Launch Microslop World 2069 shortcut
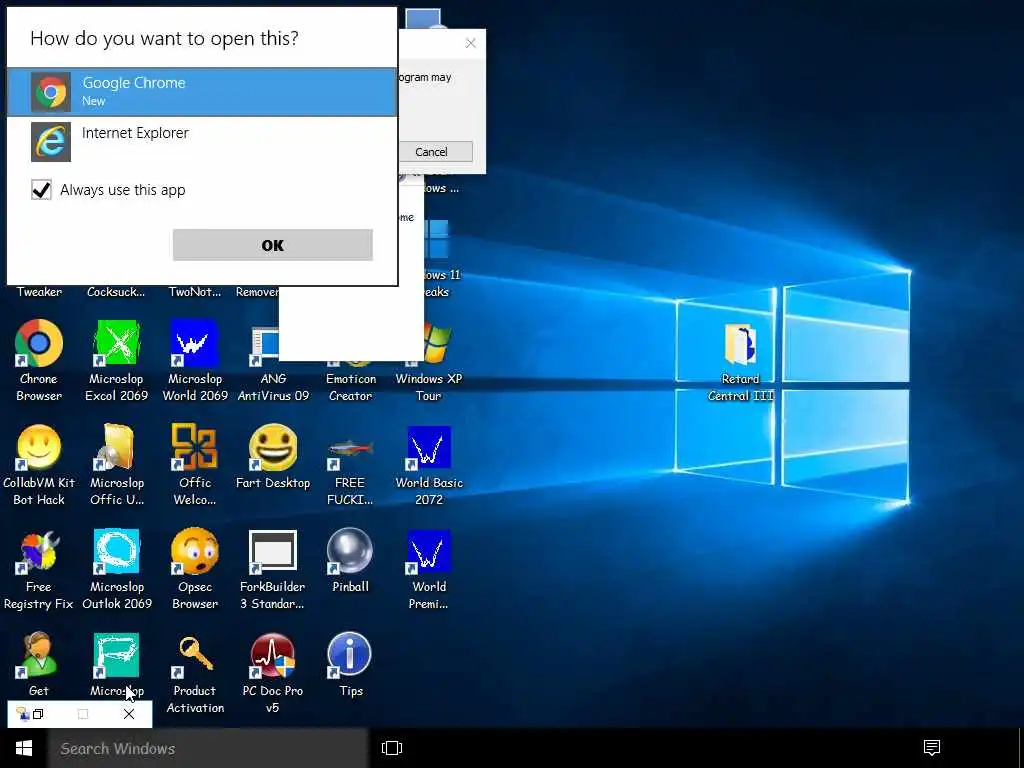The image size is (1024, 768). pos(195,360)
